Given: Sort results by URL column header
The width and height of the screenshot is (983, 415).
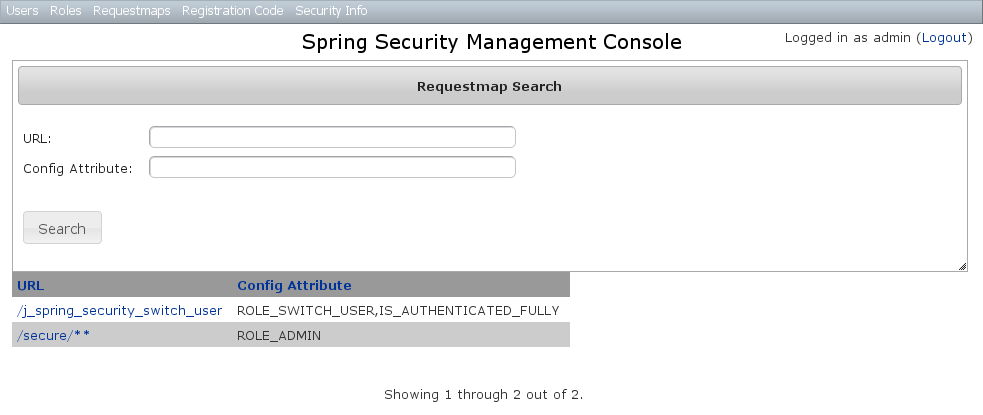Looking at the screenshot, I should (31, 285).
